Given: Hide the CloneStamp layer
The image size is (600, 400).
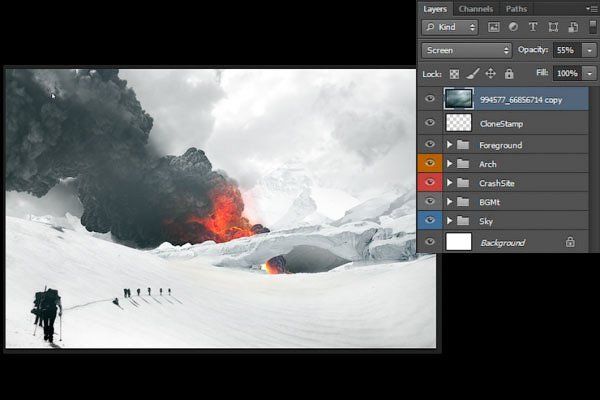Looking at the screenshot, I should click(430, 122).
